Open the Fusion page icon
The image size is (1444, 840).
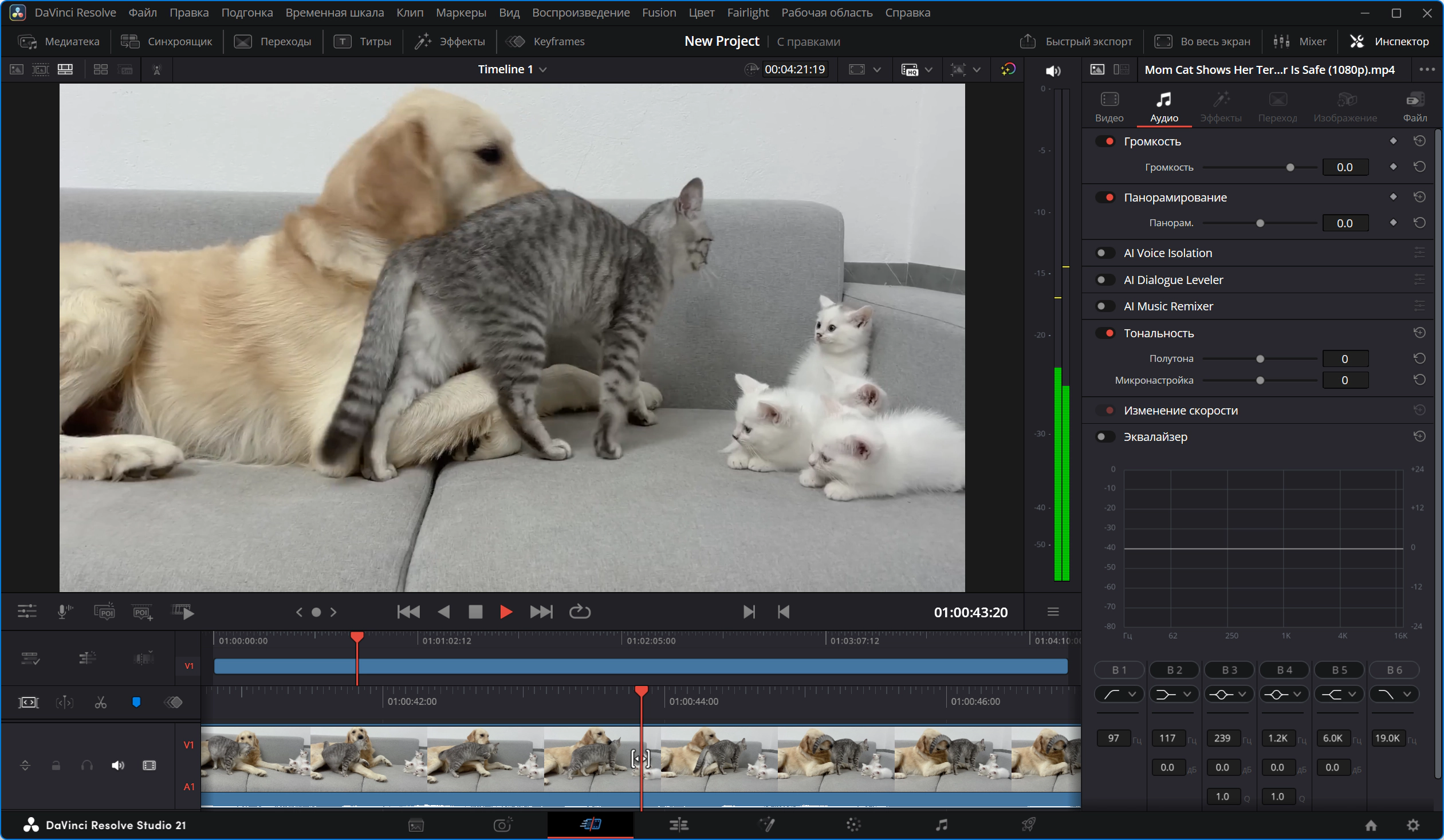pos(767,825)
